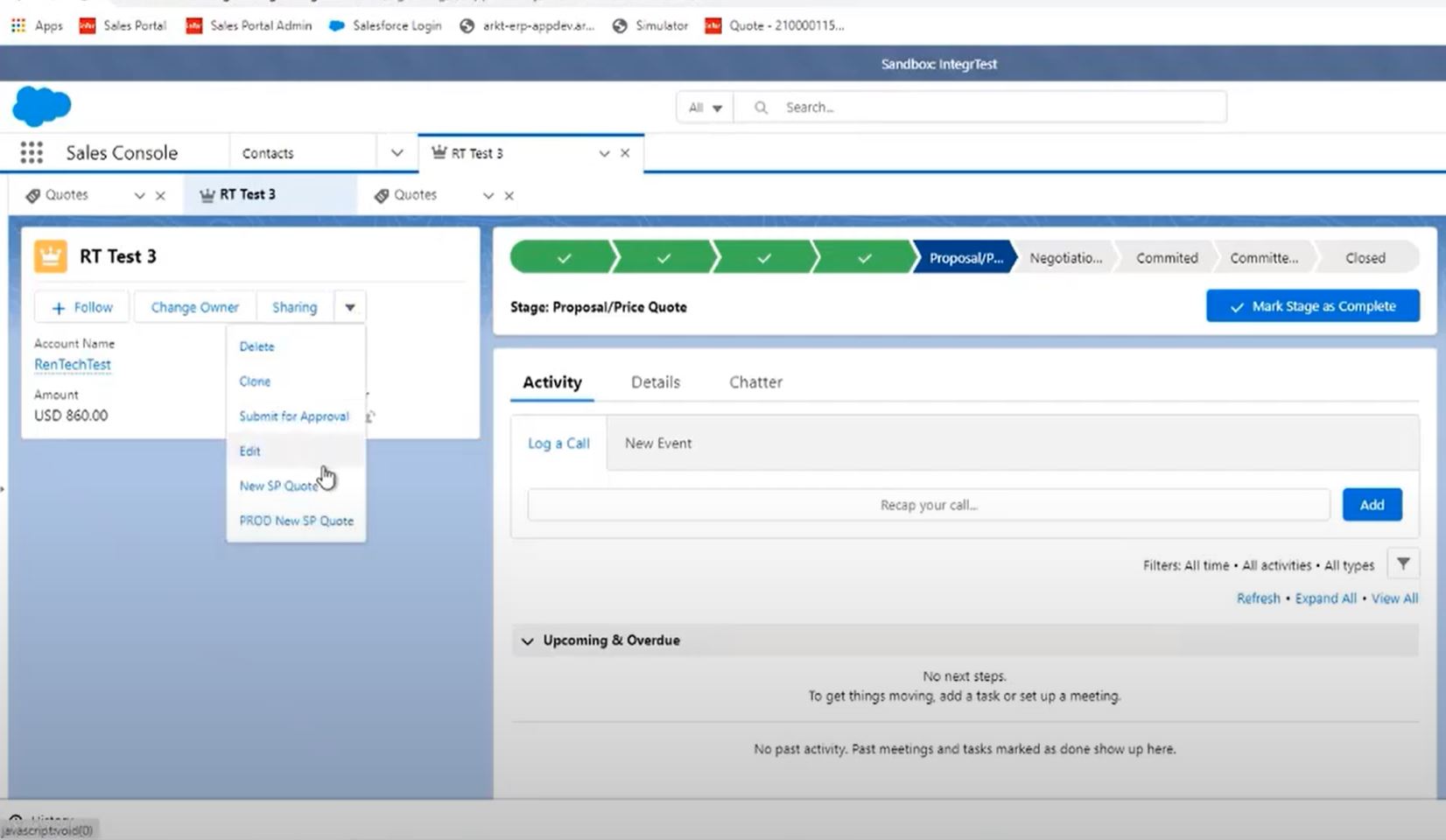Collapse the Upcoming & Overdue section
Screen dimensions: 1446x840
pyautogui.click(x=527, y=640)
